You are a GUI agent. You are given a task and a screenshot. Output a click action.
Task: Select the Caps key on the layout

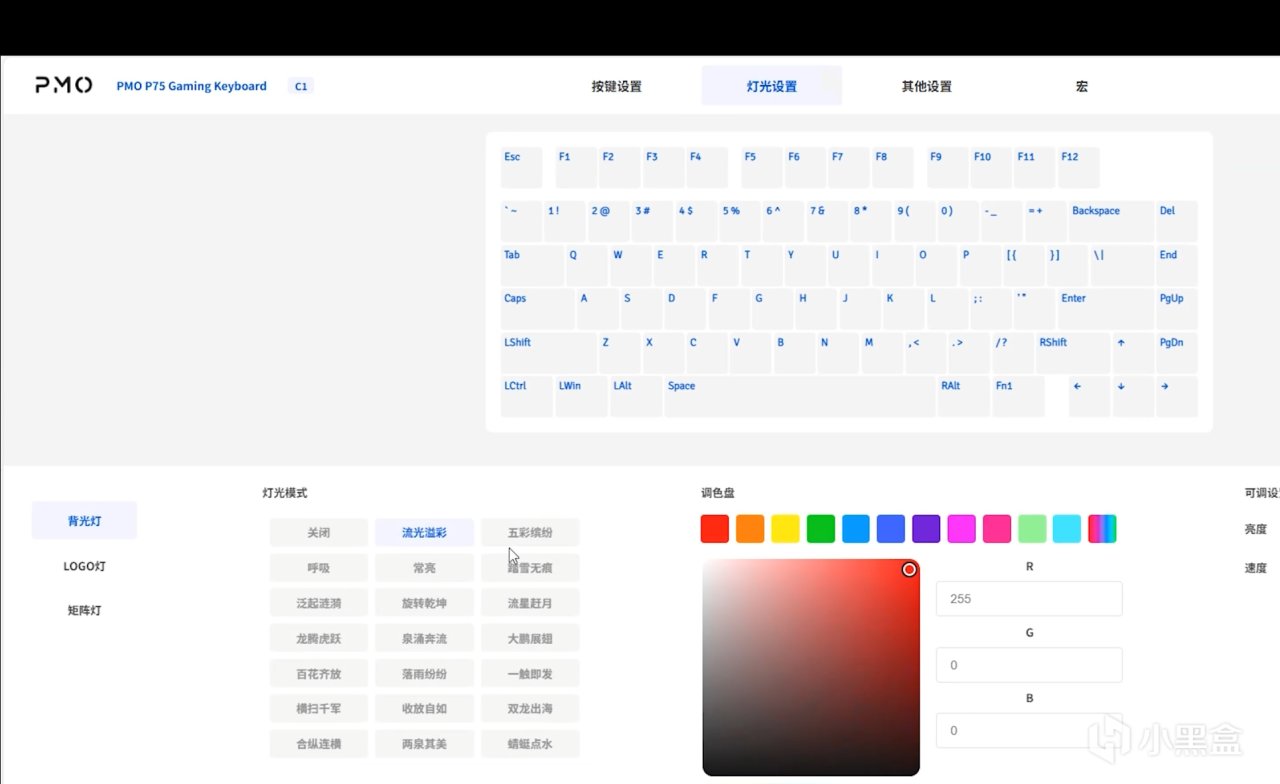[538, 309]
